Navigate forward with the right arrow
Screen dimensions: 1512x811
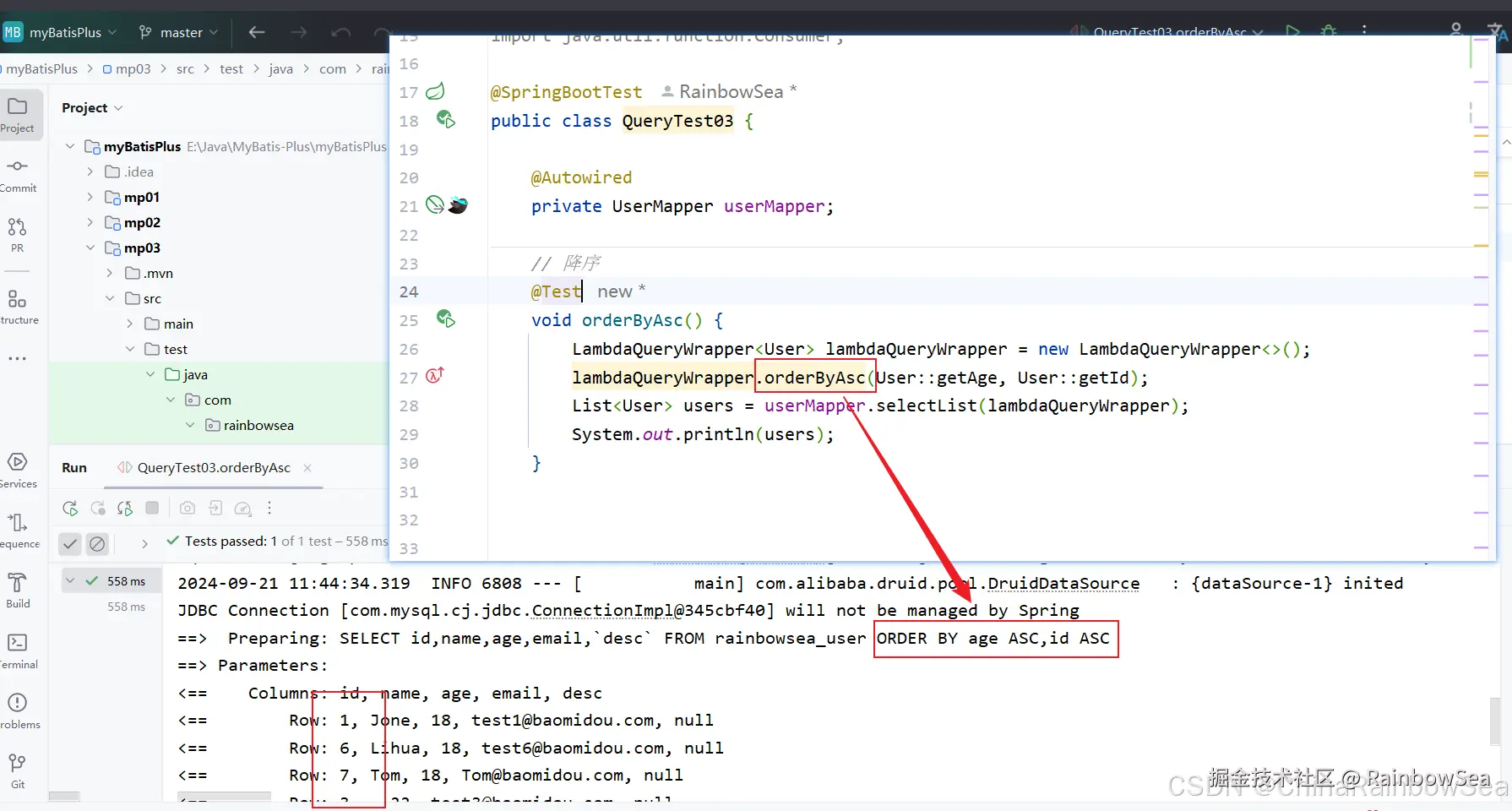[x=299, y=32]
